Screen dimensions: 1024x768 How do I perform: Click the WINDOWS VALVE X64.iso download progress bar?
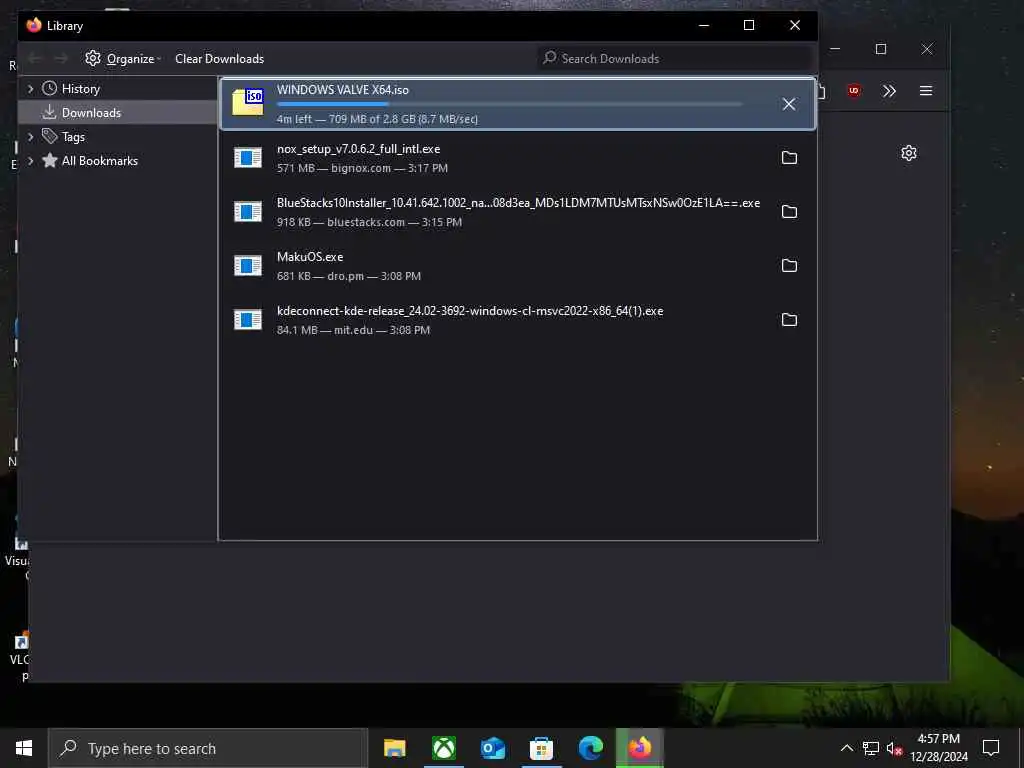point(509,104)
